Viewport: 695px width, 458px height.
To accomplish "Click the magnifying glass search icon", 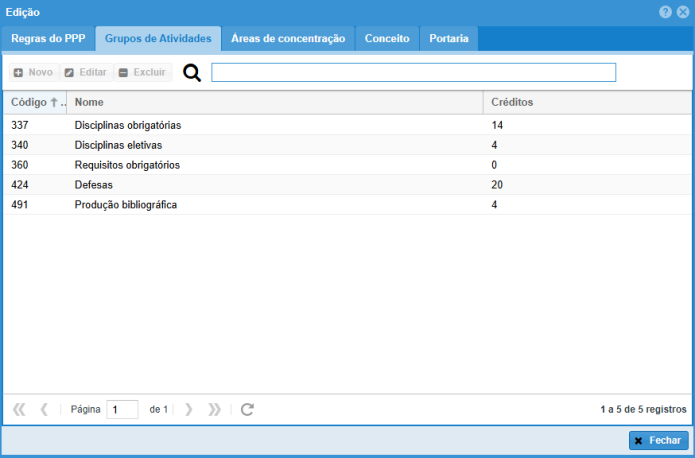I will click(192, 73).
